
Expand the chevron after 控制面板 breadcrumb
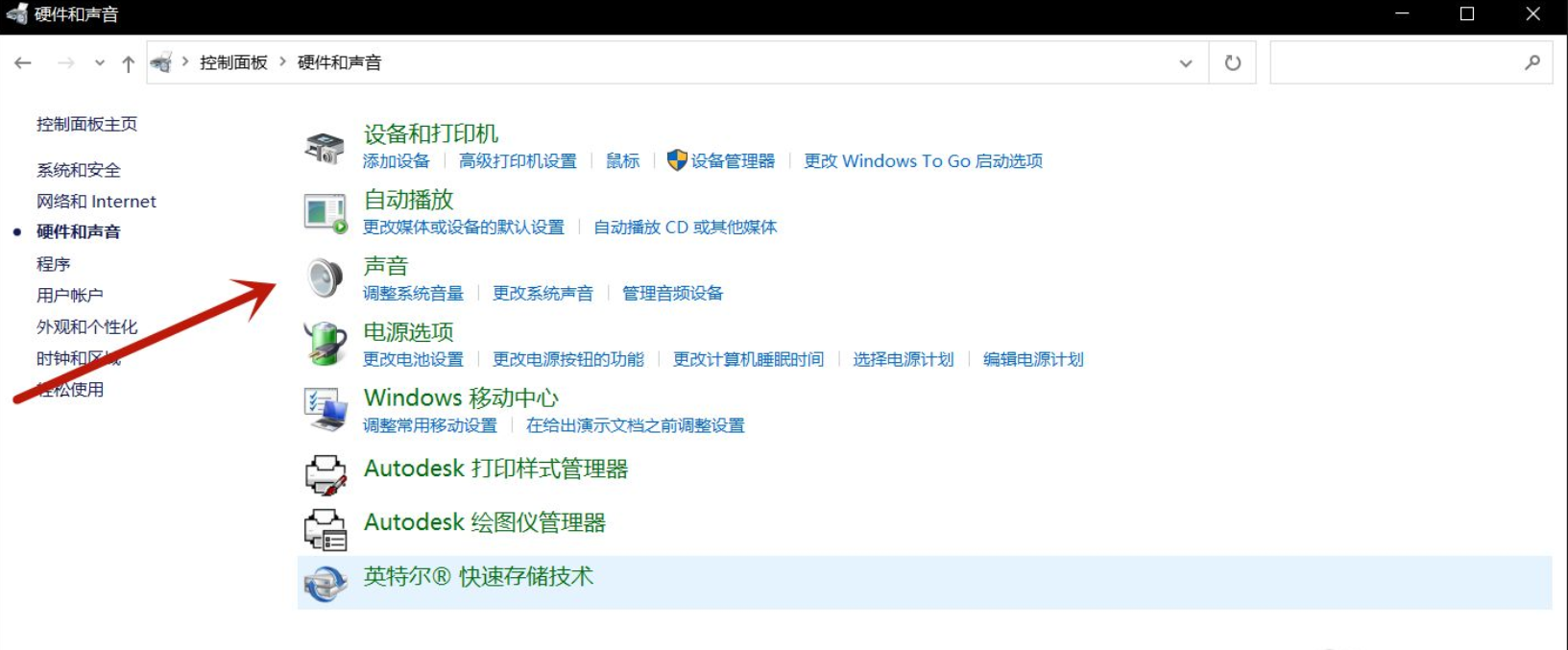[x=282, y=61]
